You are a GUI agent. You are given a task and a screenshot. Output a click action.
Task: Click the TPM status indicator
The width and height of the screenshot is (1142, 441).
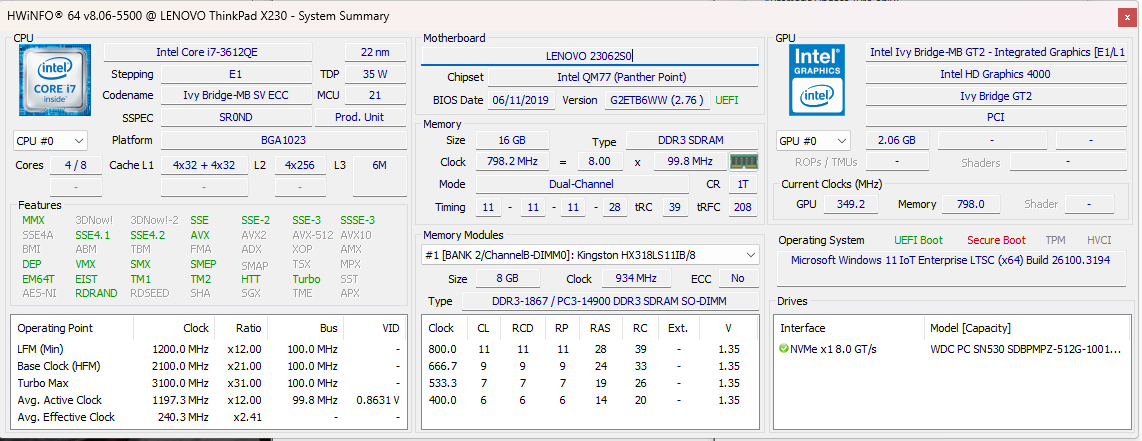tap(1056, 240)
